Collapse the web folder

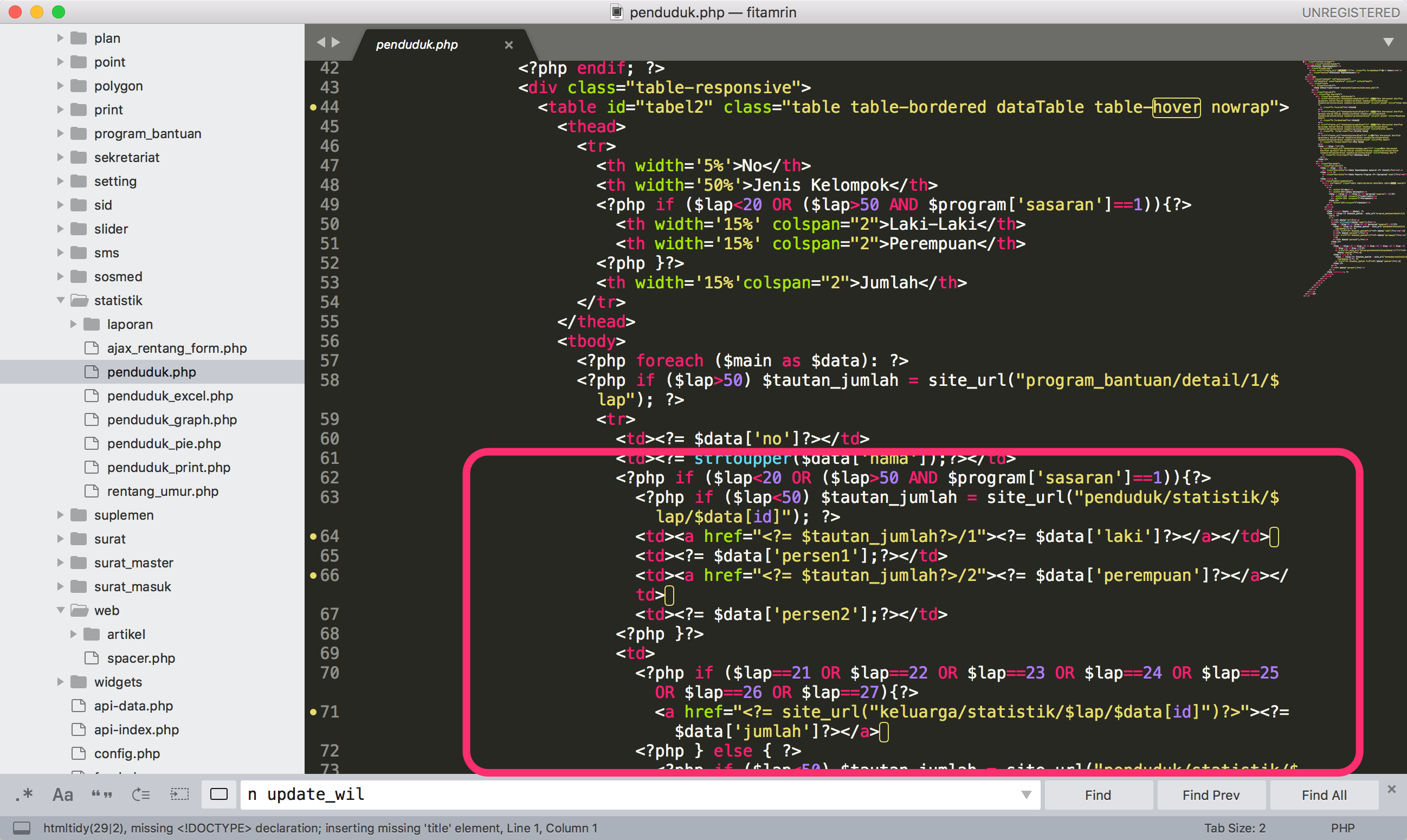point(61,610)
